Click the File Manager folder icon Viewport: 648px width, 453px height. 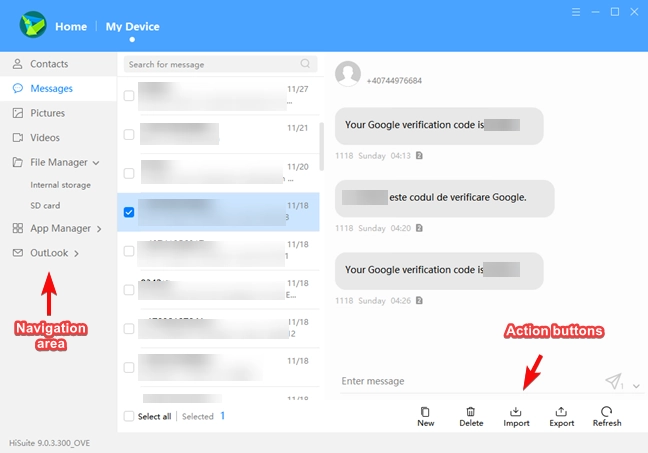click(x=17, y=162)
